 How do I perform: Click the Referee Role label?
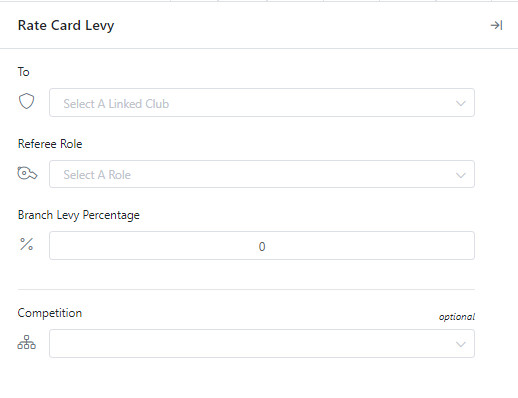tap(50, 144)
